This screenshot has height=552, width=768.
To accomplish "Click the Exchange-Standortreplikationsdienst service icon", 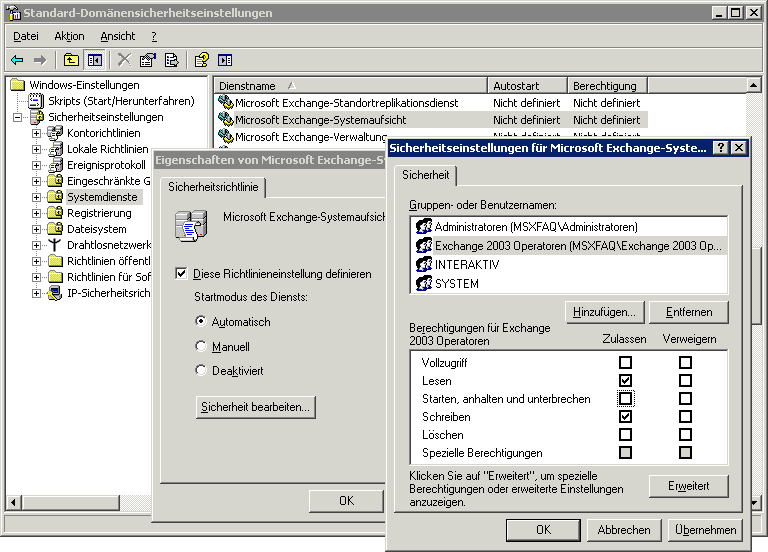I will 225,102.
